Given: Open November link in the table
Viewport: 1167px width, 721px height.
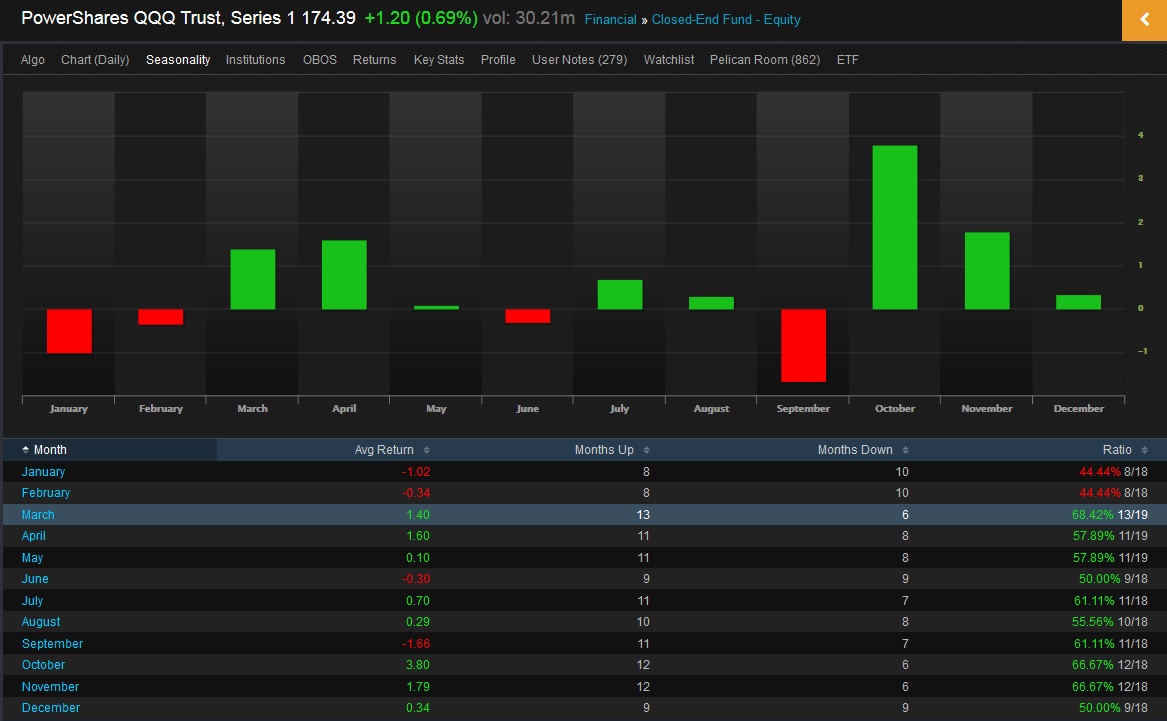Looking at the screenshot, I should [50, 687].
